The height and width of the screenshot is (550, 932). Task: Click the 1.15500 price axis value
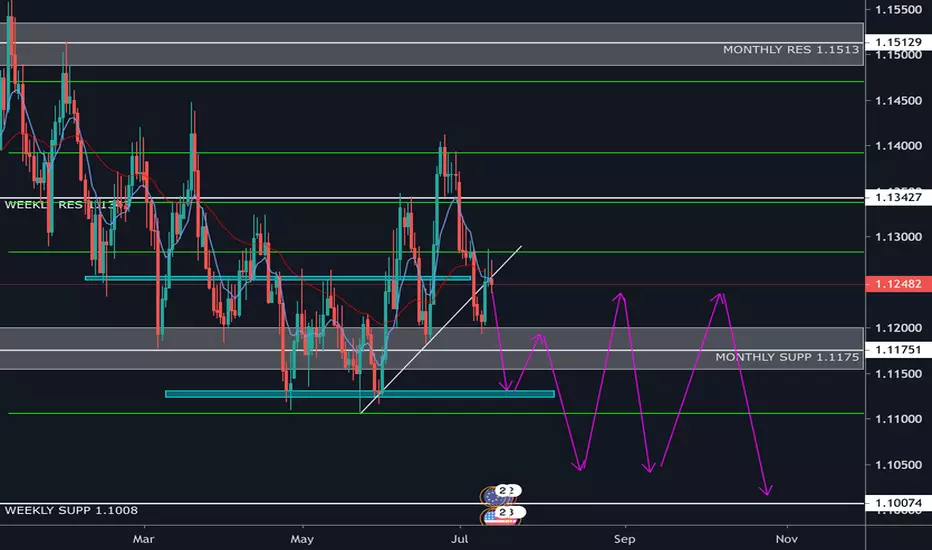[x=898, y=10]
